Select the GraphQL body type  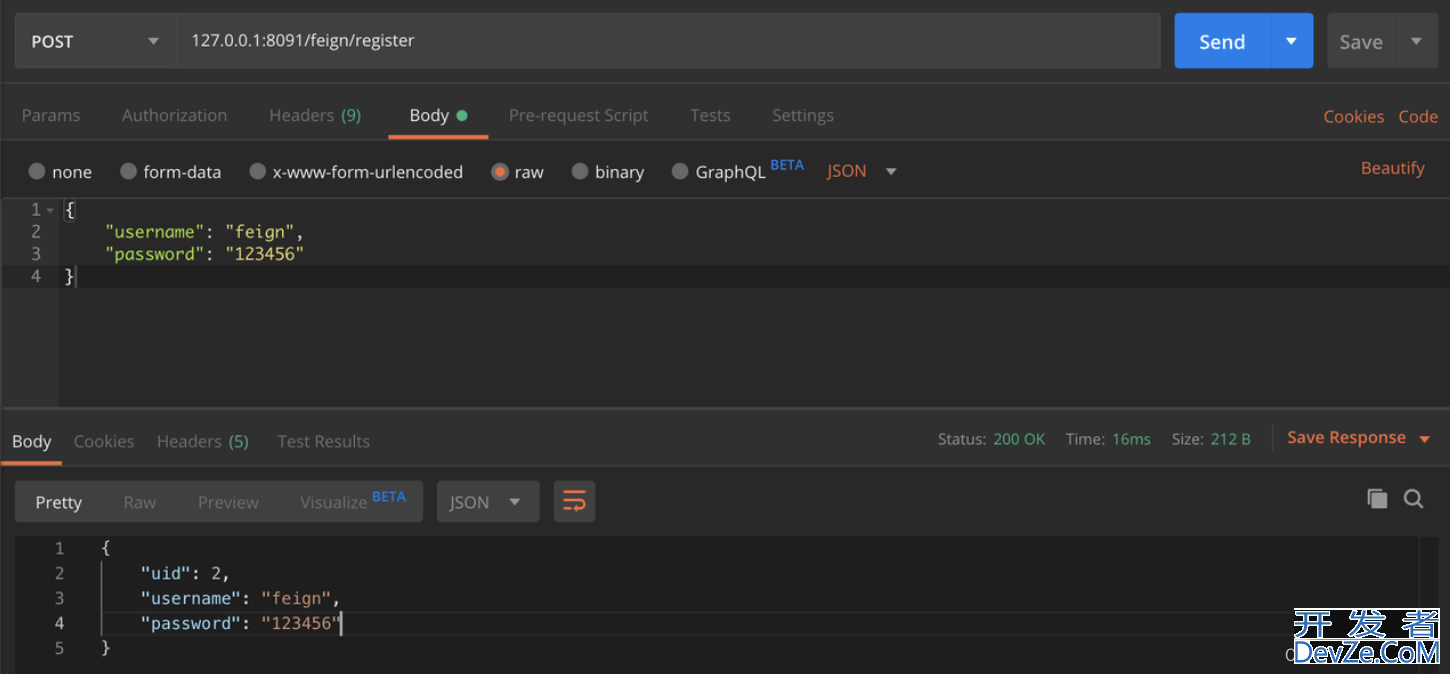(718, 172)
